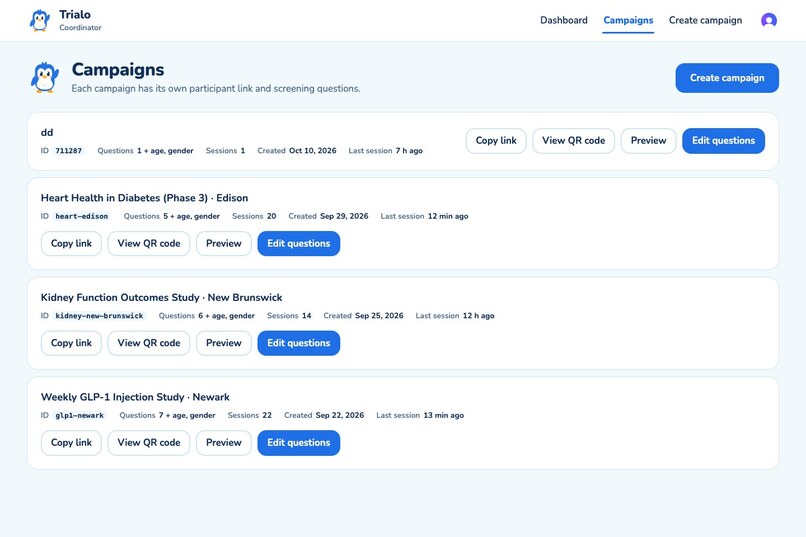
Task: Click the Campaigns page heading
Action: tap(118, 70)
